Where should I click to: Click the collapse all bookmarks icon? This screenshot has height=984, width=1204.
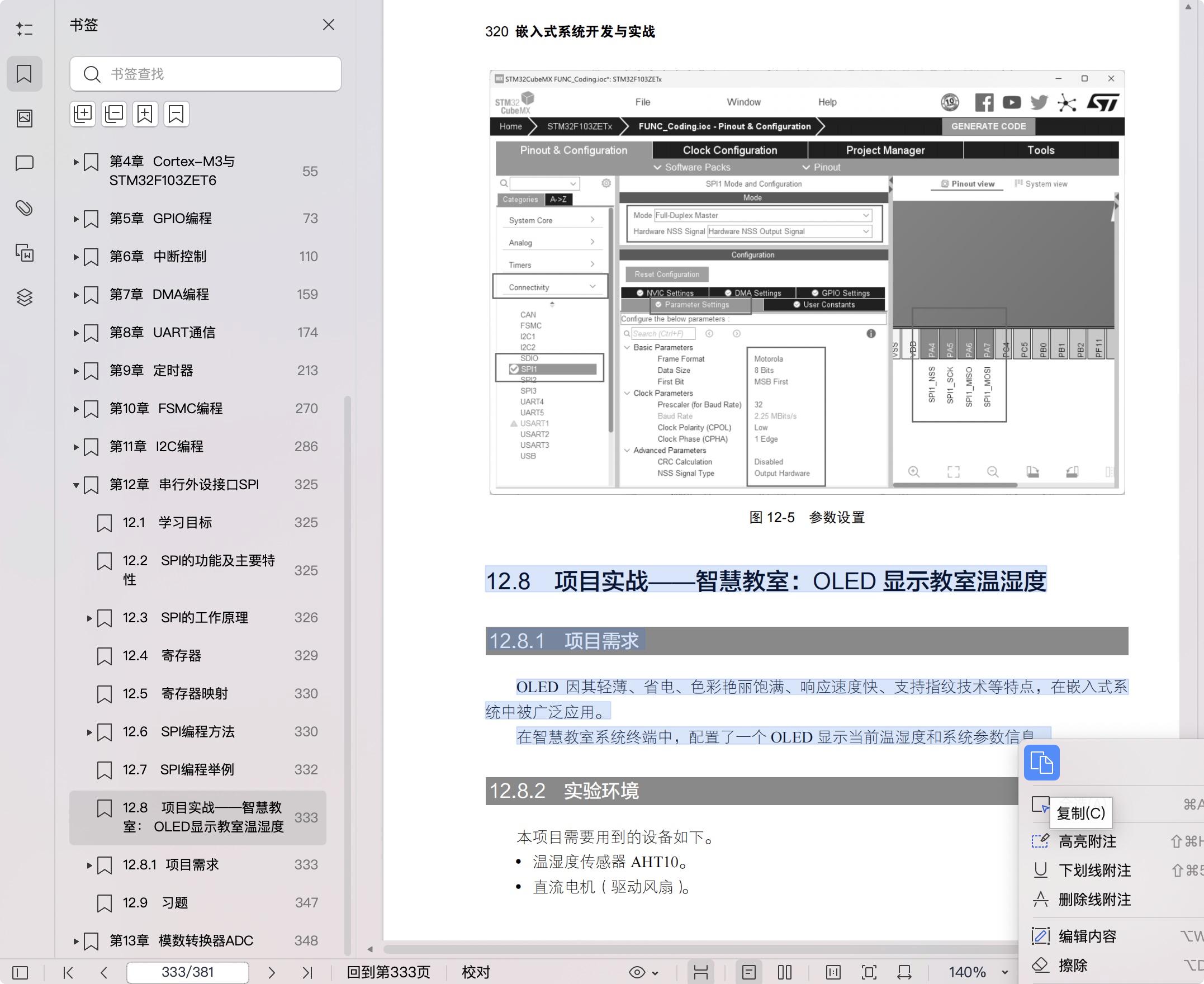click(x=114, y=114)
